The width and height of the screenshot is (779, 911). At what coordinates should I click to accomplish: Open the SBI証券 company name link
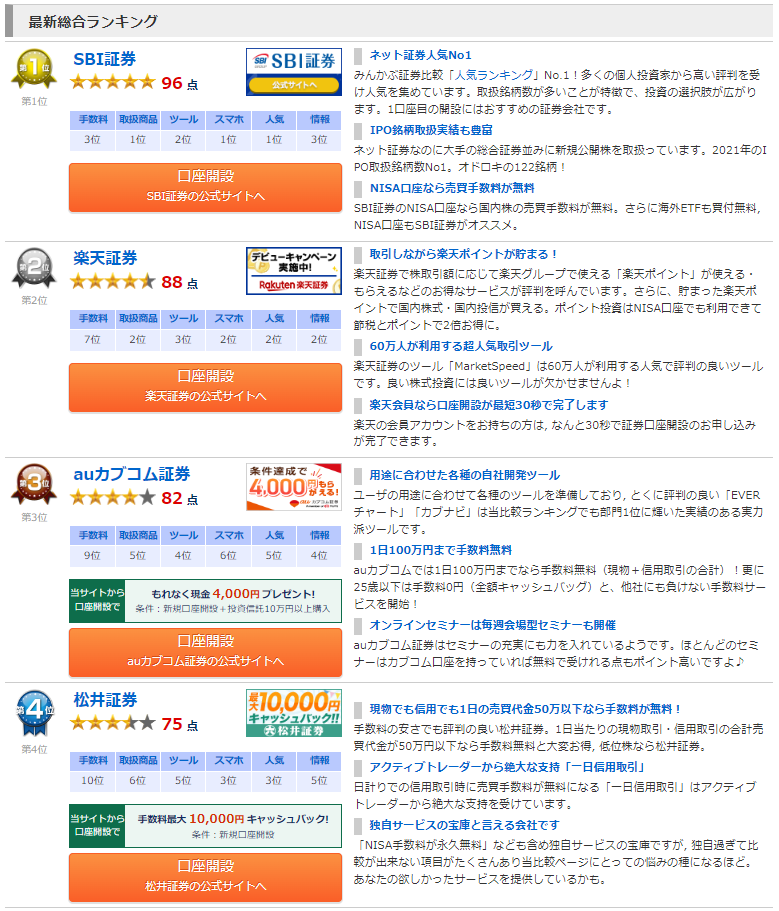[x=105, y=59]
